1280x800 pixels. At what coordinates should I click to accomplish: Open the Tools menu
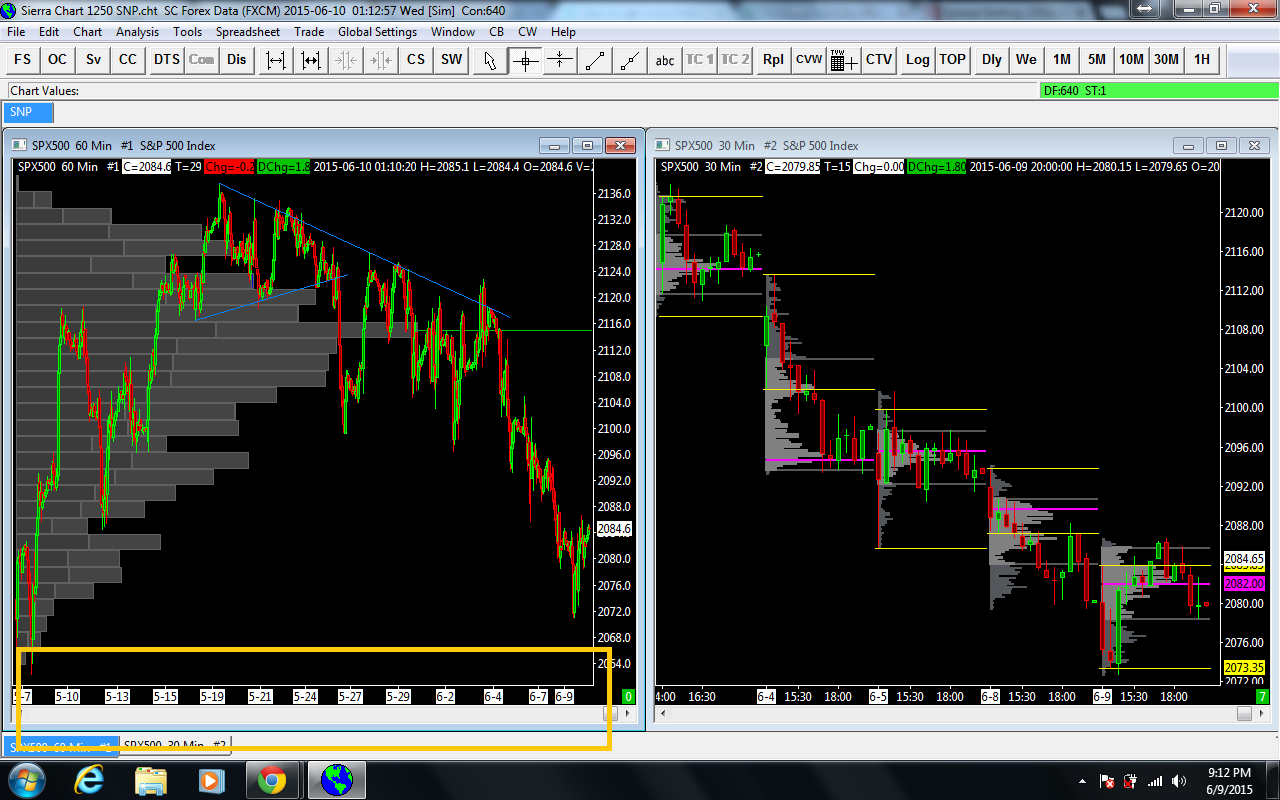tap(188, 32)
